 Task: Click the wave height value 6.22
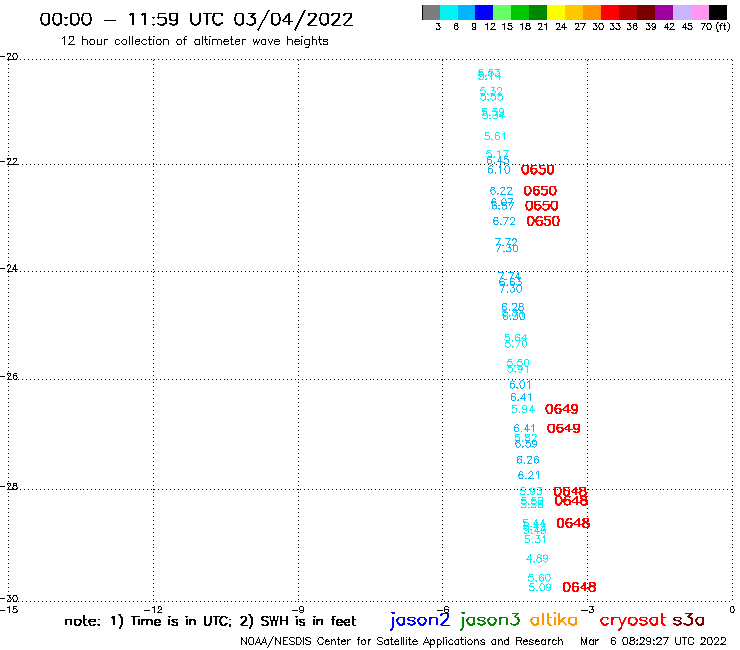coord(501,191)
